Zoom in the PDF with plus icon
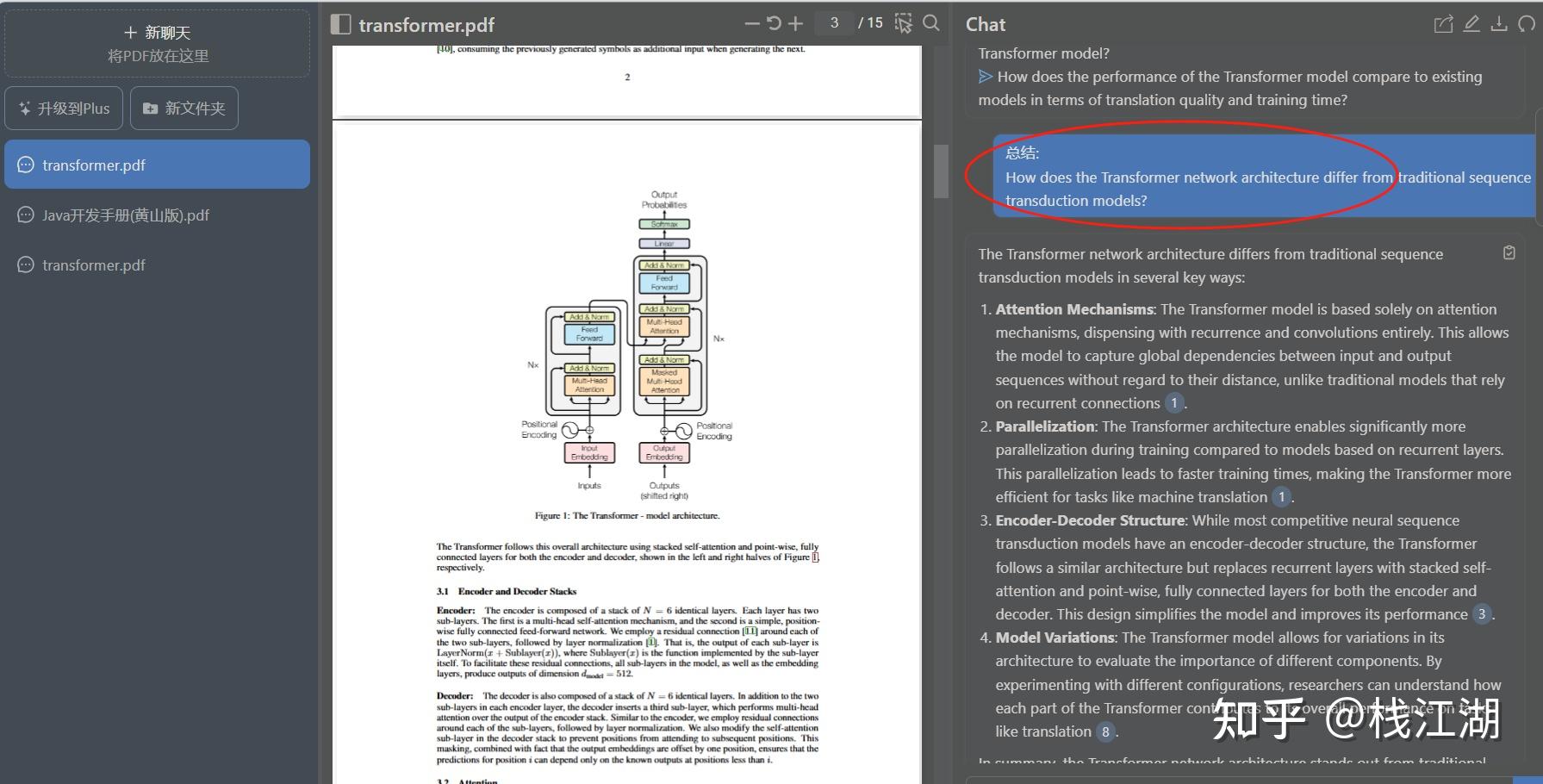The width and height of the screenshot is (1543, 784). (795, 23)
